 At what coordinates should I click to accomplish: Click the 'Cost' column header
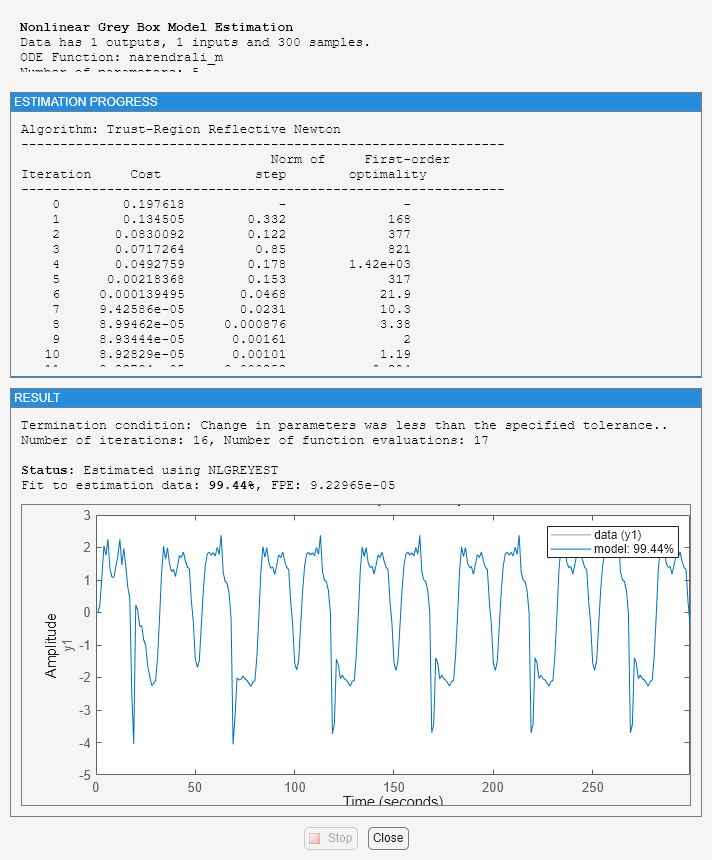(145, 174)
